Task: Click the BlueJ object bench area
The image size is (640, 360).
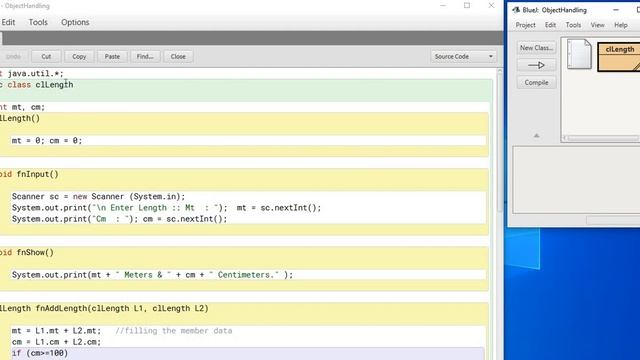Action: [576, 180]
